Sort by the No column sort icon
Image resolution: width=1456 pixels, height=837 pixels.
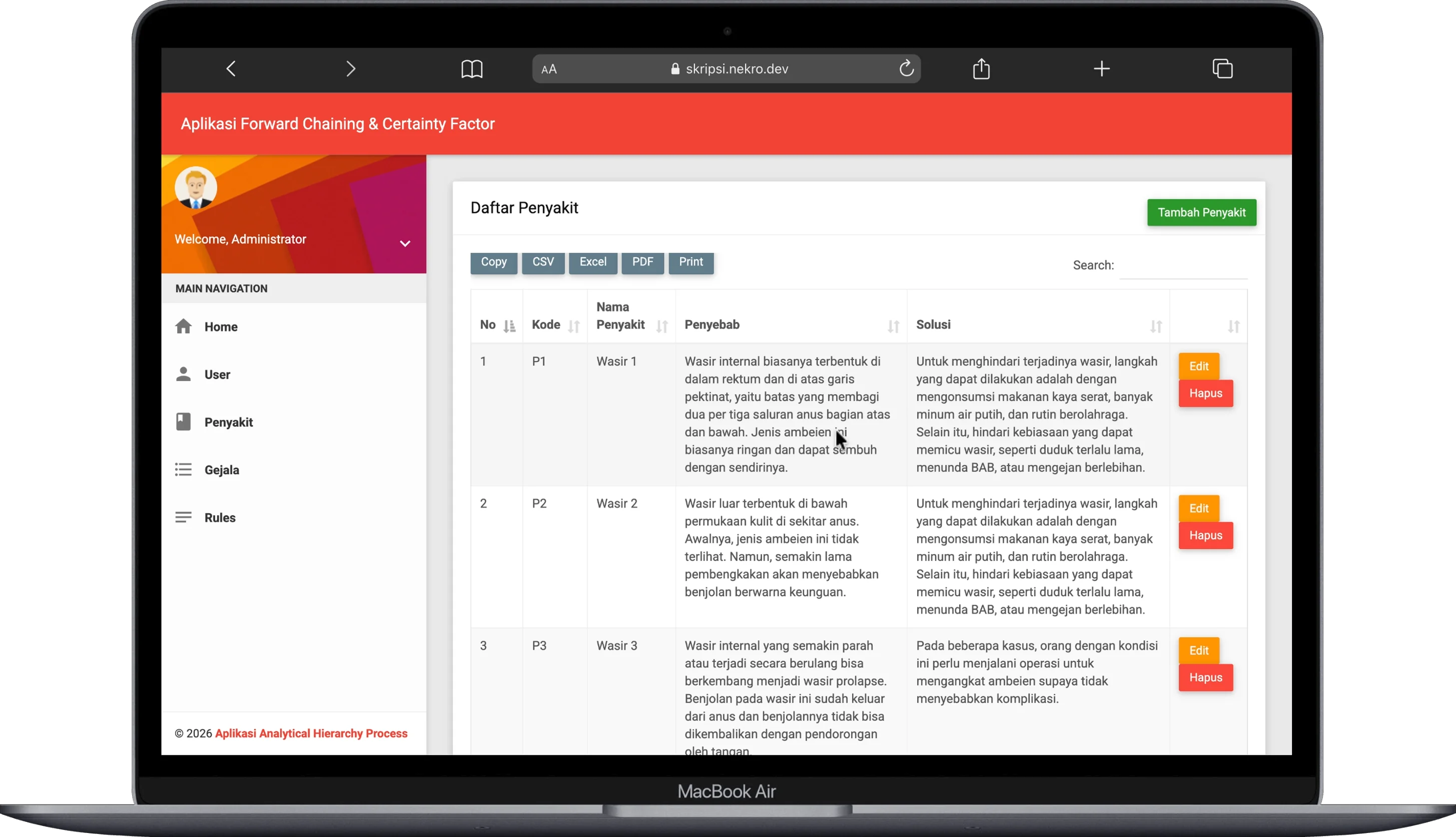(510, 326)
